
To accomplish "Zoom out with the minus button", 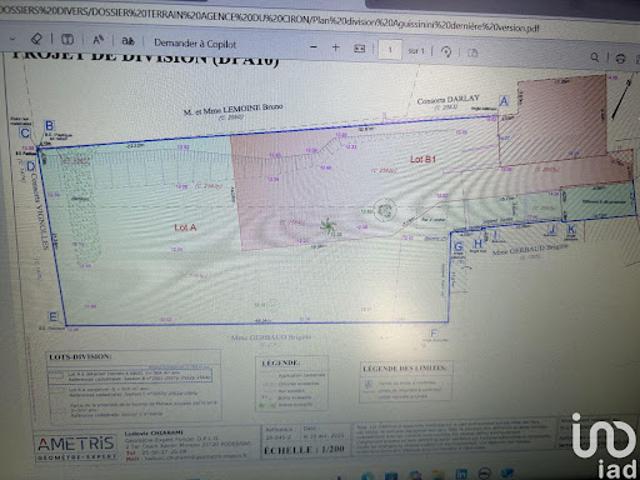I will pos(313,47).
